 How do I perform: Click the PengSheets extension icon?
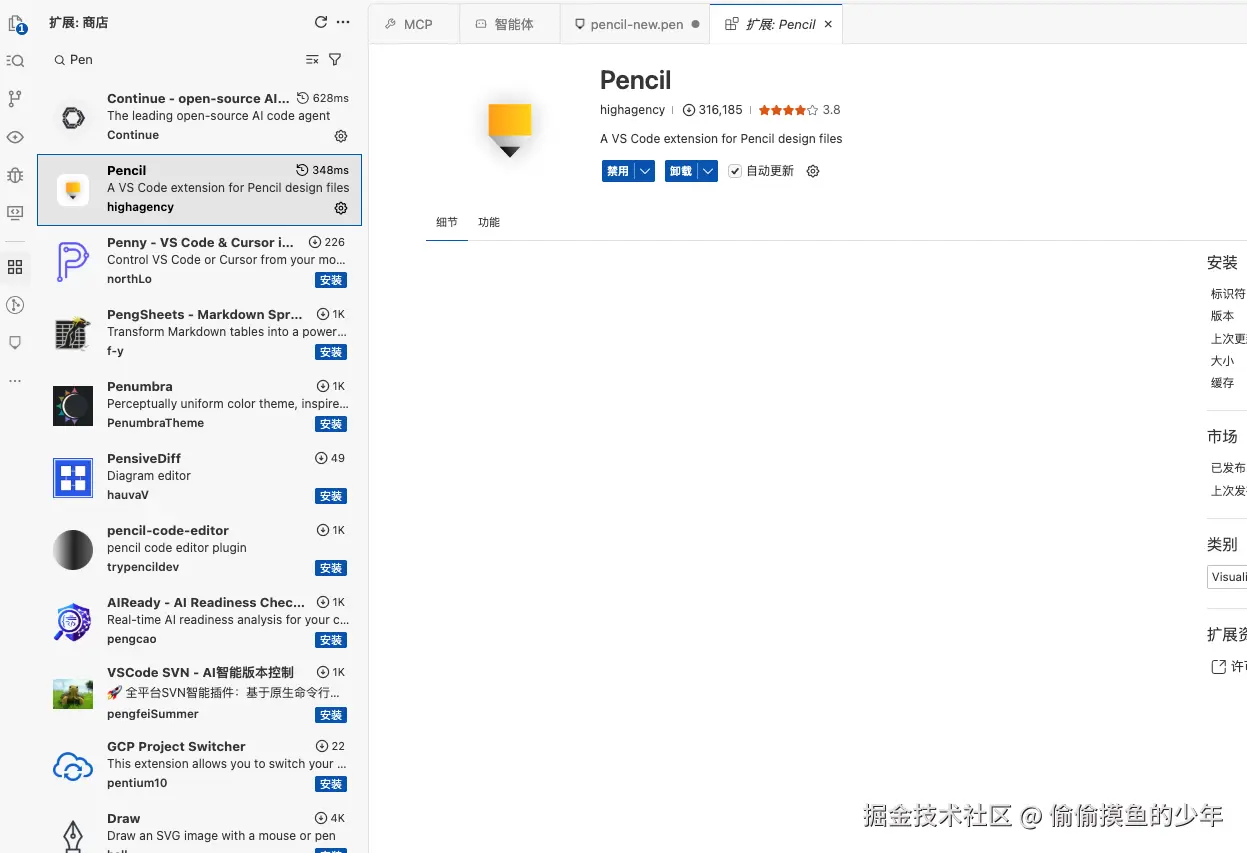(73, 333)
